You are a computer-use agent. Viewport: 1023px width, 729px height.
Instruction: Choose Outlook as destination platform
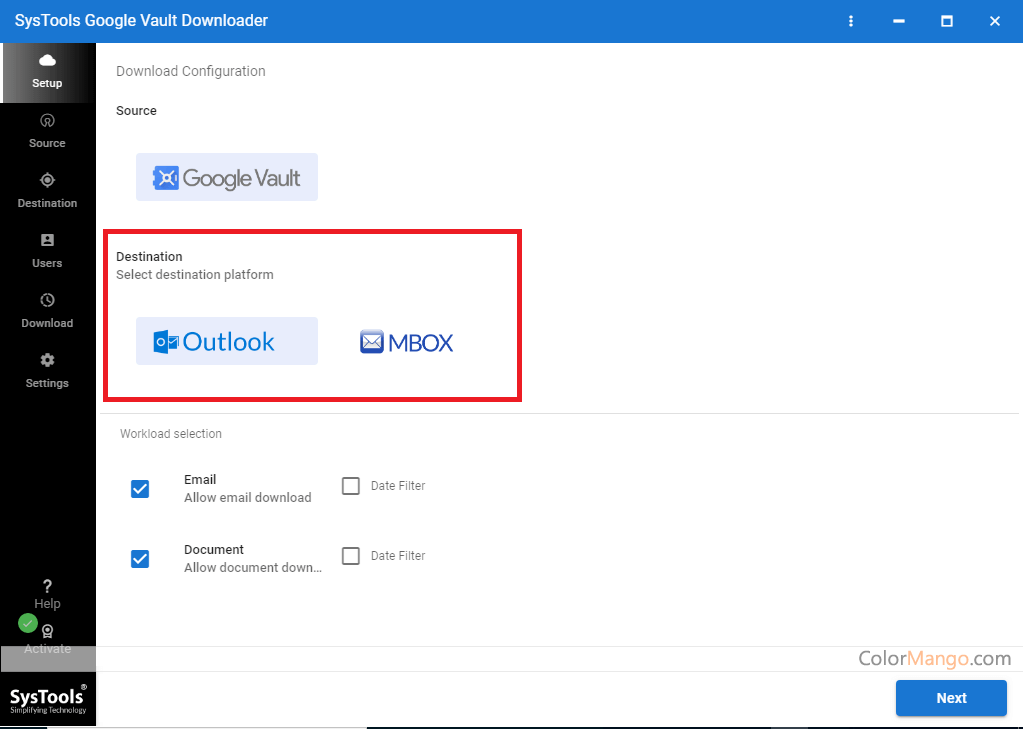click(227, 342)
